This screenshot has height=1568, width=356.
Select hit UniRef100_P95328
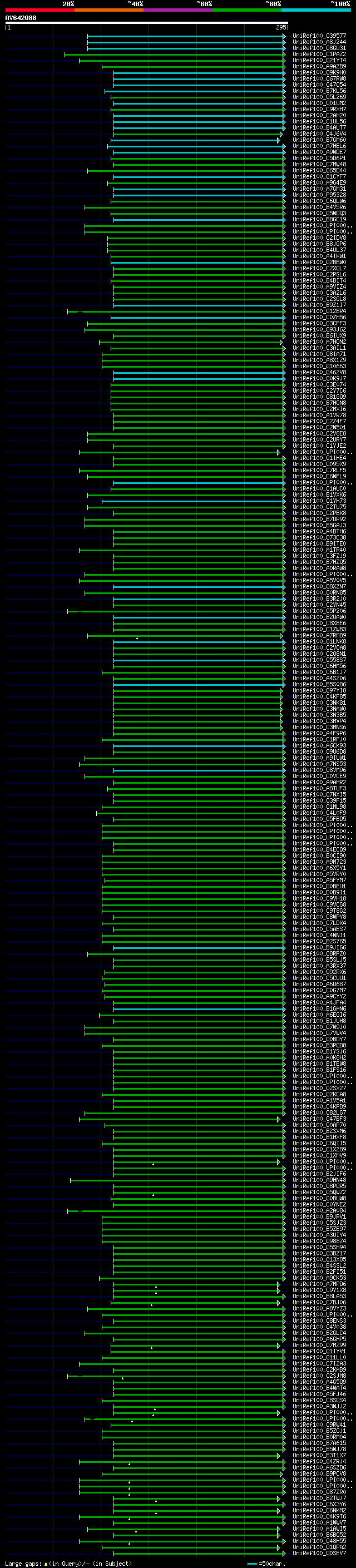(319, 195)
